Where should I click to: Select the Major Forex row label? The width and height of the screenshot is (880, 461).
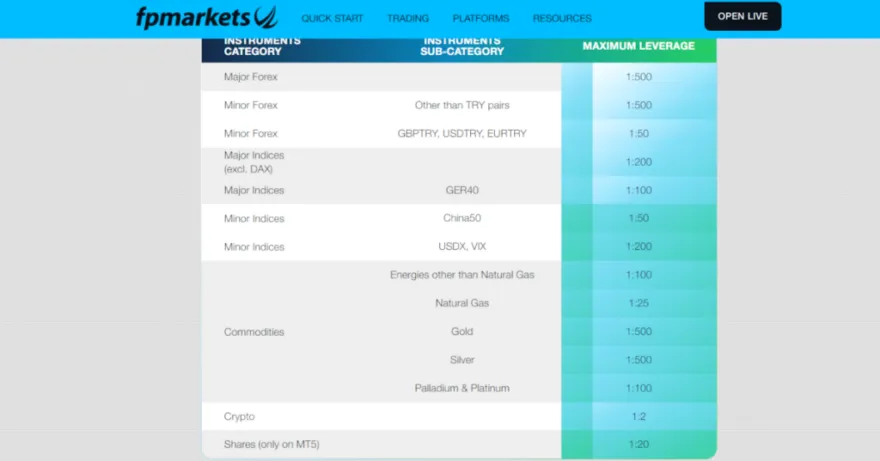(251, 77)
